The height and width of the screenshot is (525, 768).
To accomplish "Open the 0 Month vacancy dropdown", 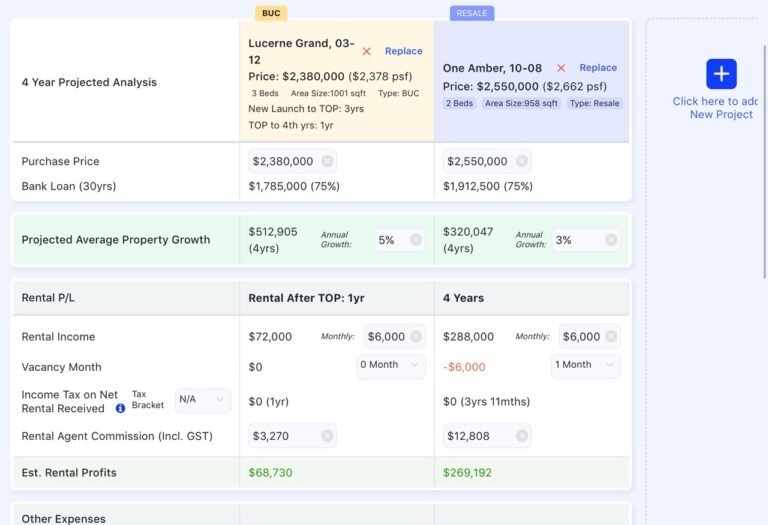I will click(390, 365).
